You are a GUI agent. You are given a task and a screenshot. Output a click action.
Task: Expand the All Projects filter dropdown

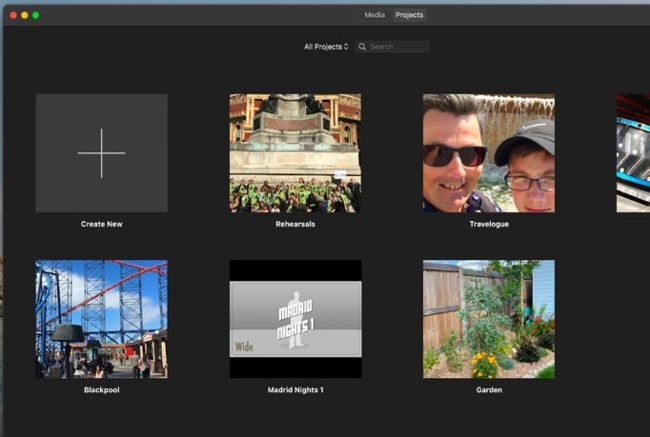tap(326, 47)
